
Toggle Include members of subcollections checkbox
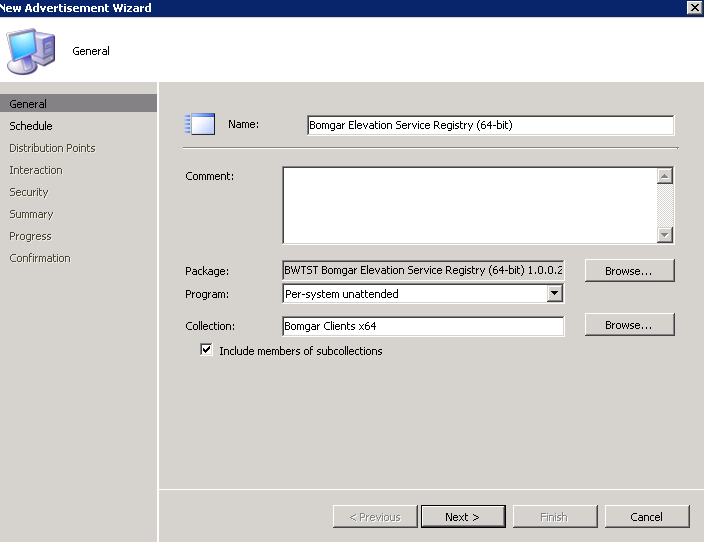(206, 350)
